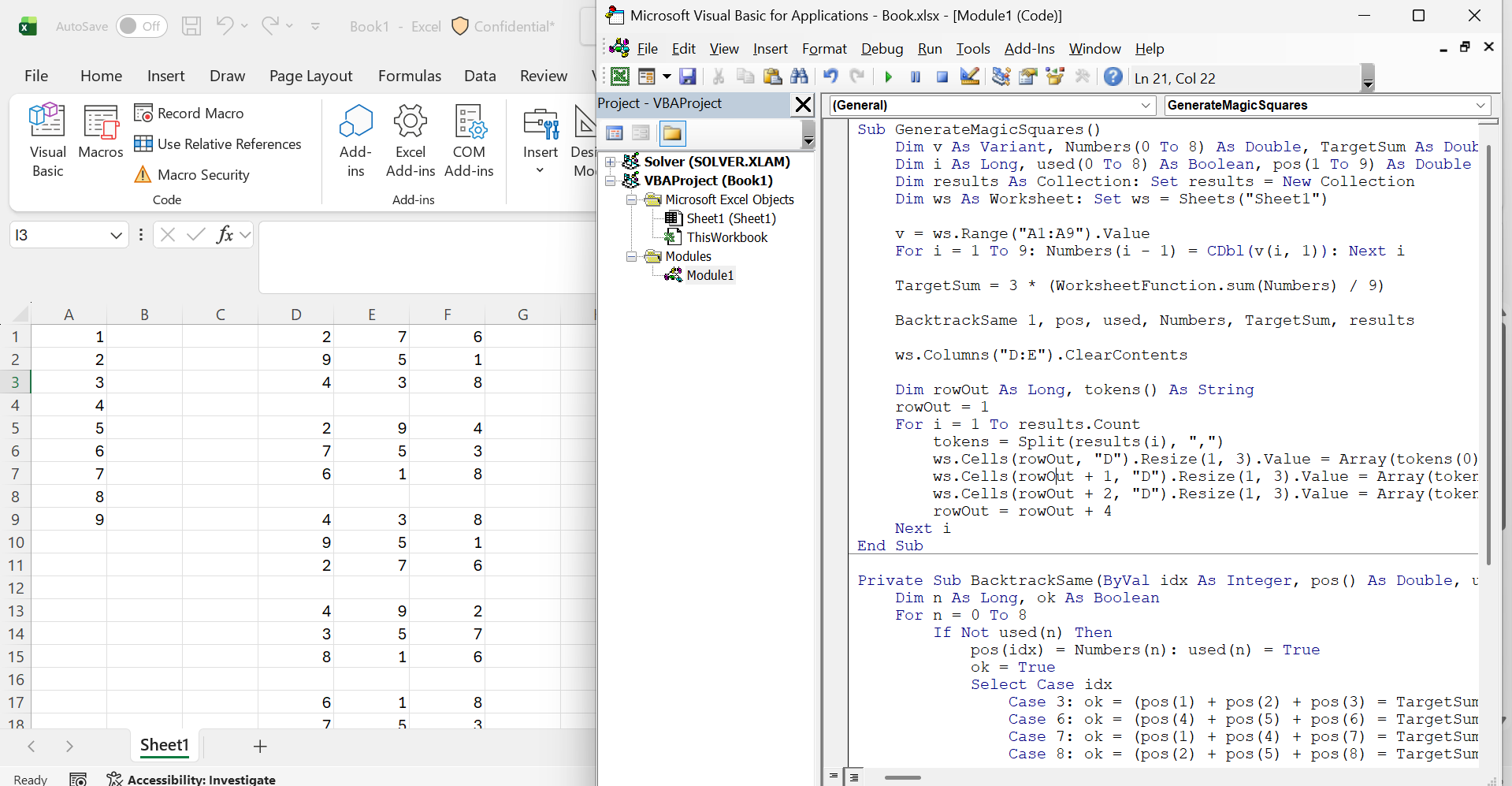Open Macro Security in the Code group
The height and width of the screenshot is (786, 1512).
(192, 174)
